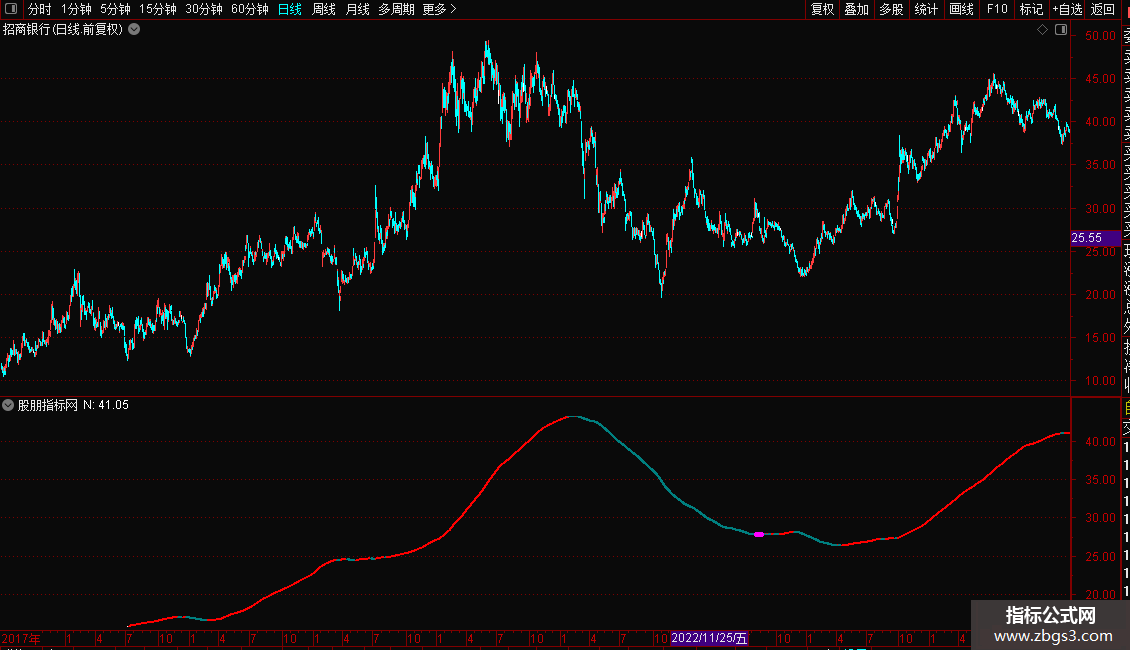The height and width of the screenshot is (650, 1130).
Task: Expand the 更多 periods menu
Action: pyautogui.click(x=440, y=9)
